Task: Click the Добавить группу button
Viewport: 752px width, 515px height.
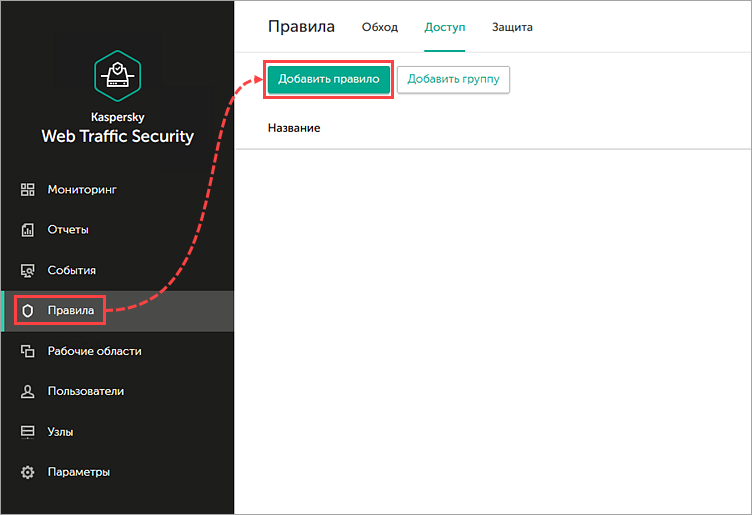Action: coord(453,79)
